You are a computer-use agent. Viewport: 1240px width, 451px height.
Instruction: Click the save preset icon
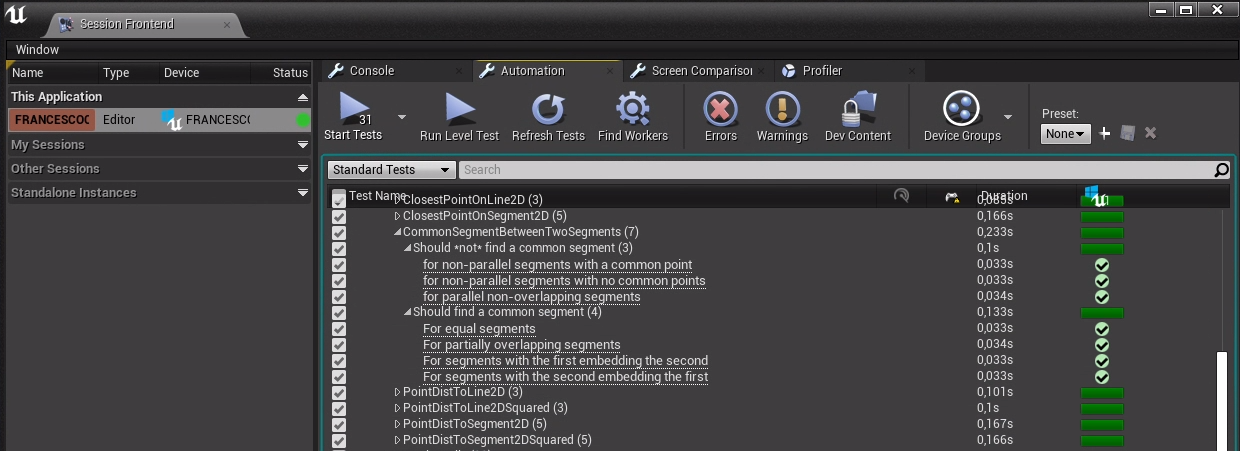click(x=1128, y=133)
